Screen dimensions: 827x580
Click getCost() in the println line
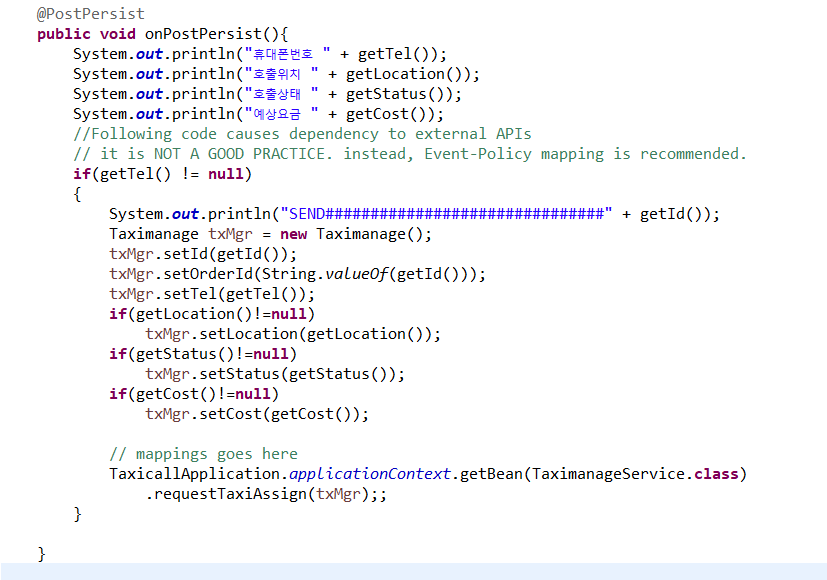(x=389, y=114)
